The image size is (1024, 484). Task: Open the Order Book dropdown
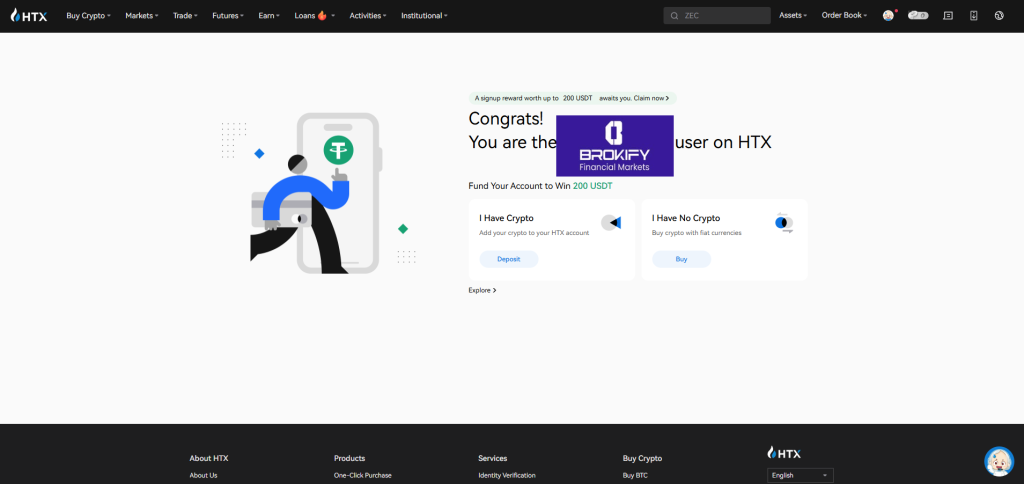pyautogui.click(x=844, y=16)
